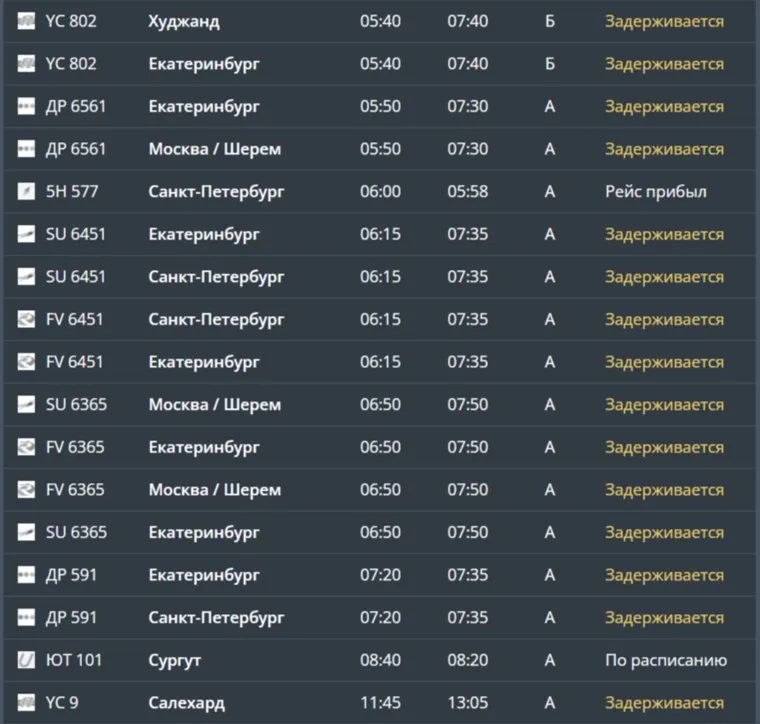Open flight number YC 9

coord(62,703)
